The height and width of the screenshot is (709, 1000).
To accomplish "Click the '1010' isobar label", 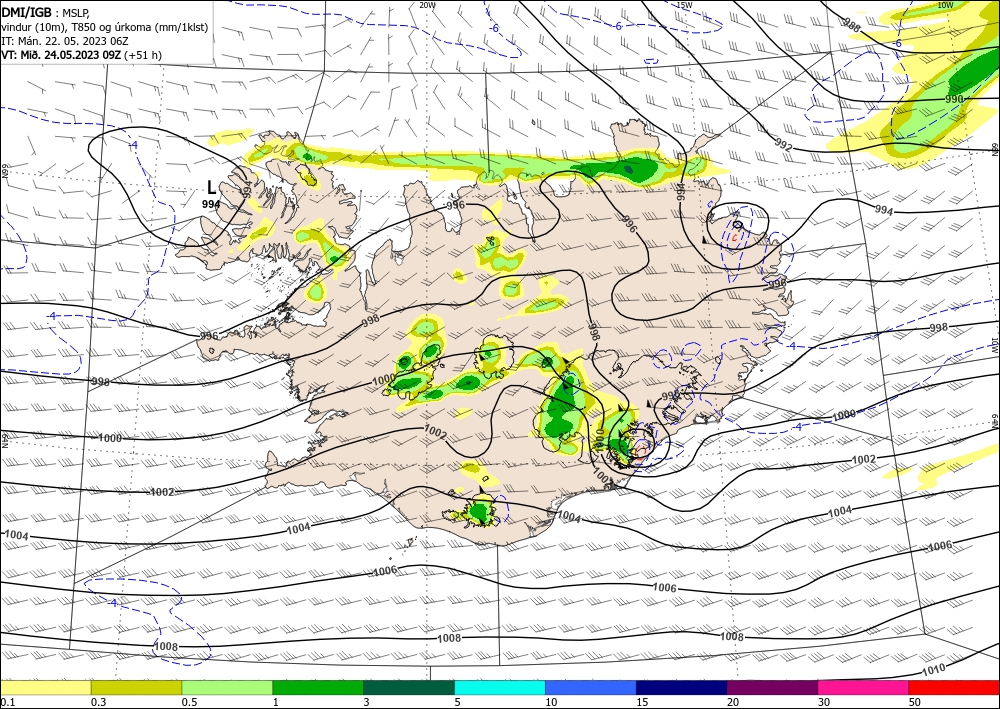I will click(x=934, y=669).
